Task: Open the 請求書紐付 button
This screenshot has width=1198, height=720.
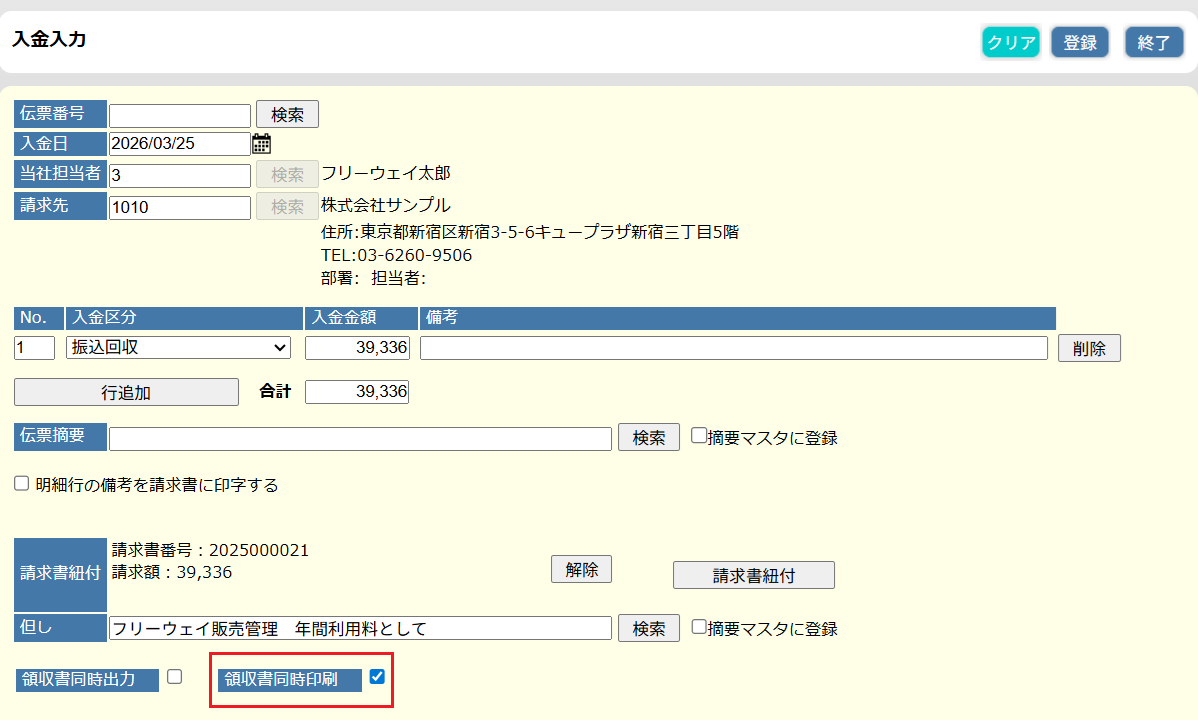Action: pyautogui.click(x=753, y=575)
